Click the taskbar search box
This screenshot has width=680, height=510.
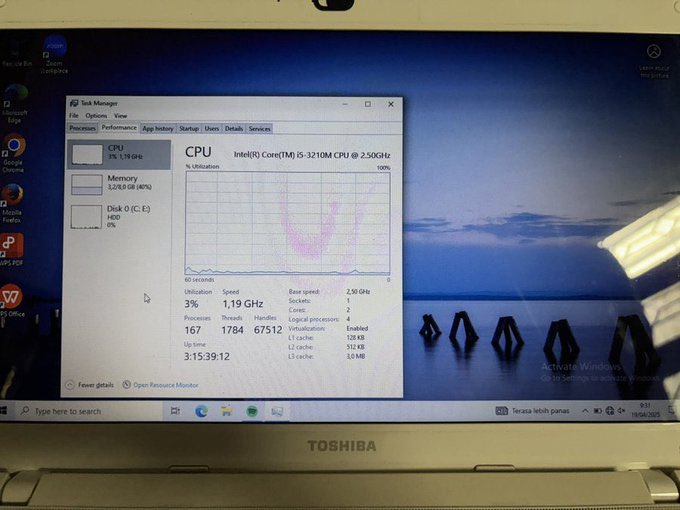[89, 411]
